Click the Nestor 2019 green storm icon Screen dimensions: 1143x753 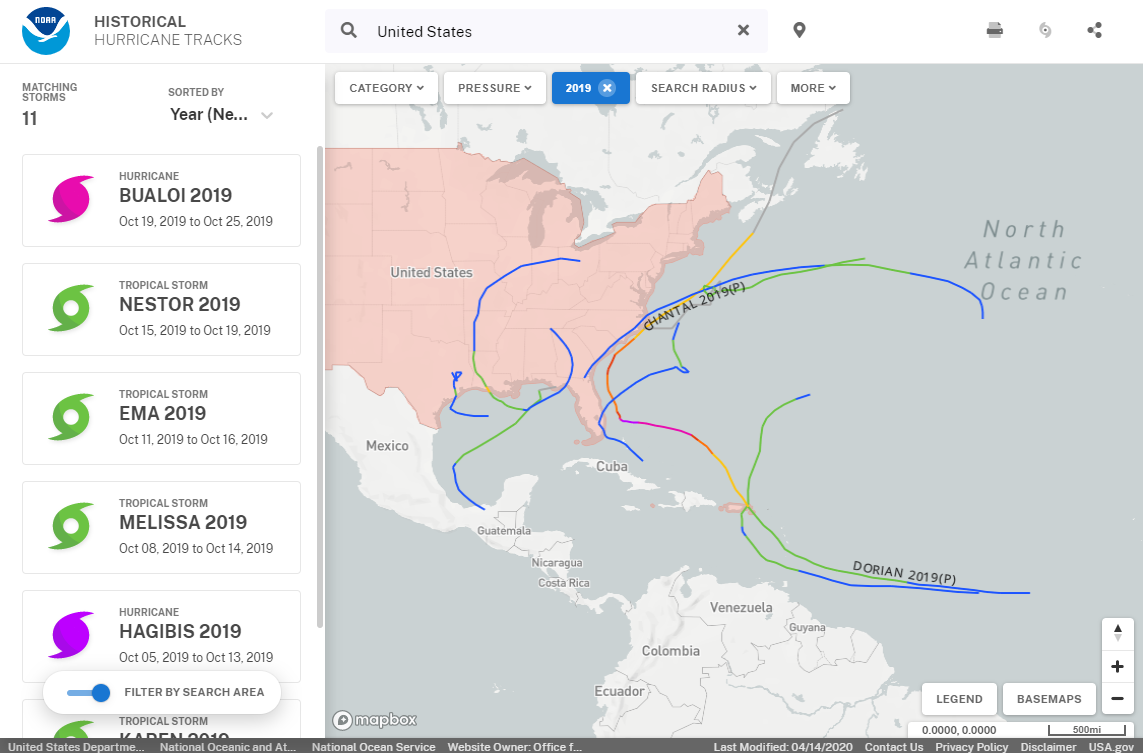point(71,308)
